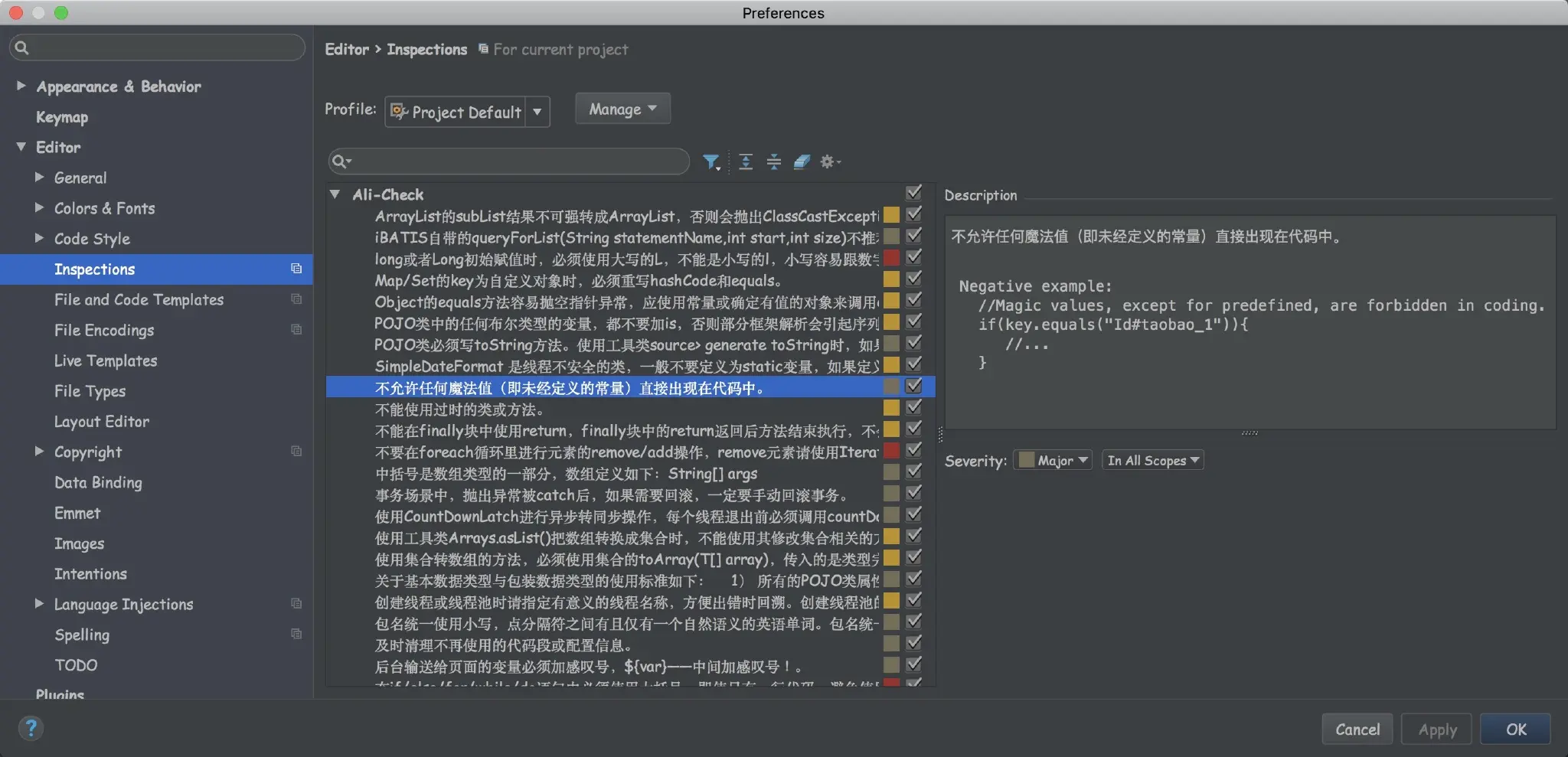Click the Editor breadcrumb link

pyautogui.click(x=347, y=49)
